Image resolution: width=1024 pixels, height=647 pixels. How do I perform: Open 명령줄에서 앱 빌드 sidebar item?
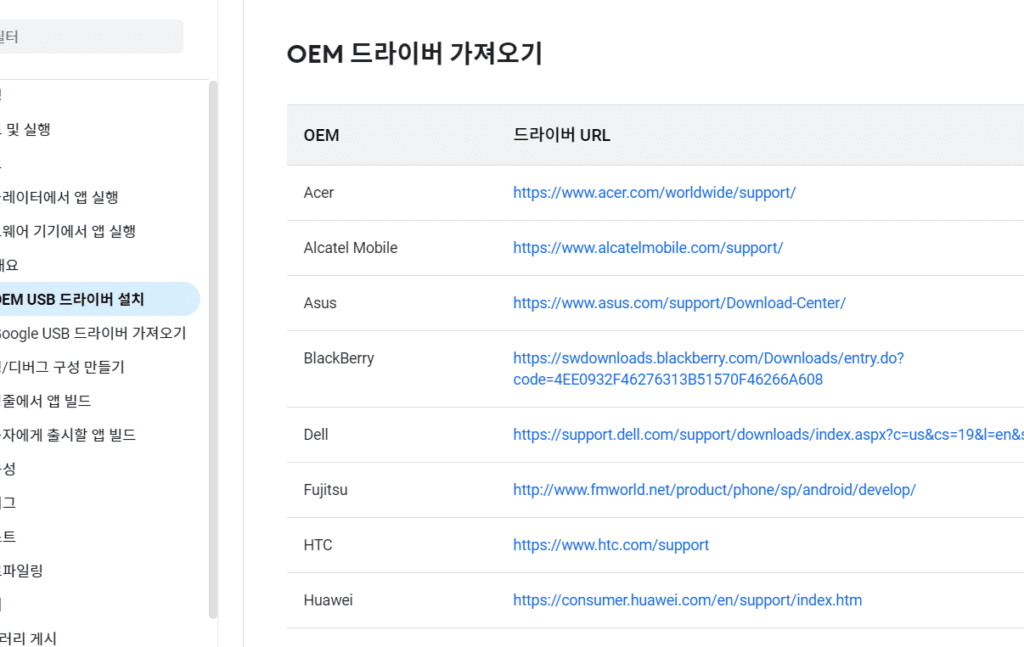[46, 401]
